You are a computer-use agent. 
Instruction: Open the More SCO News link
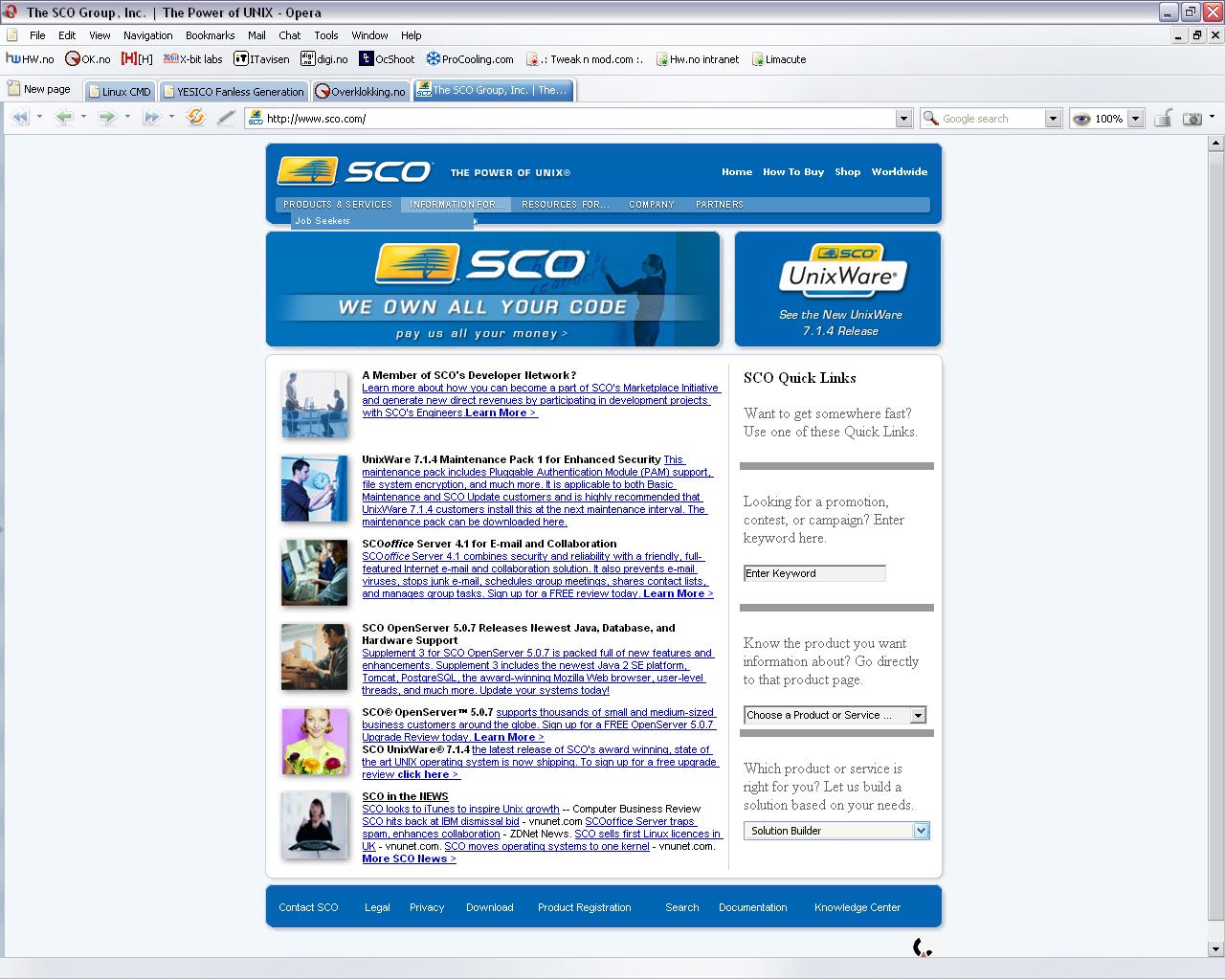409,858
